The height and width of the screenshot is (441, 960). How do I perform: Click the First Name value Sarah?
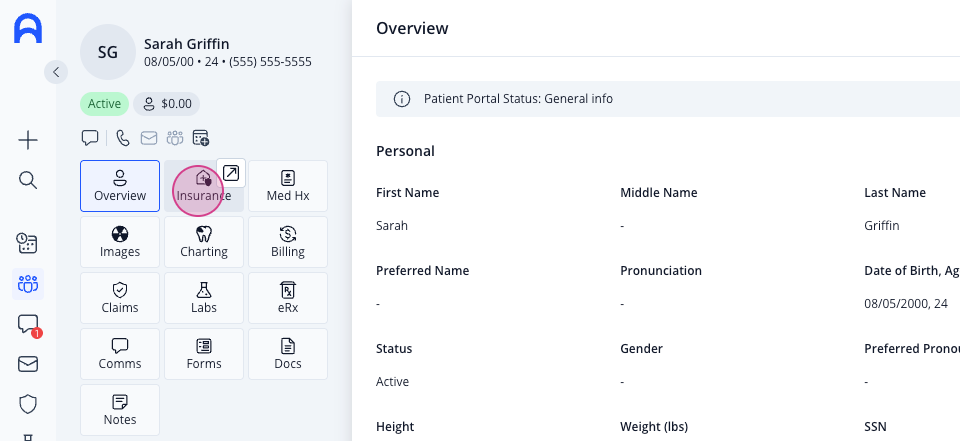(x=392, y=225)
